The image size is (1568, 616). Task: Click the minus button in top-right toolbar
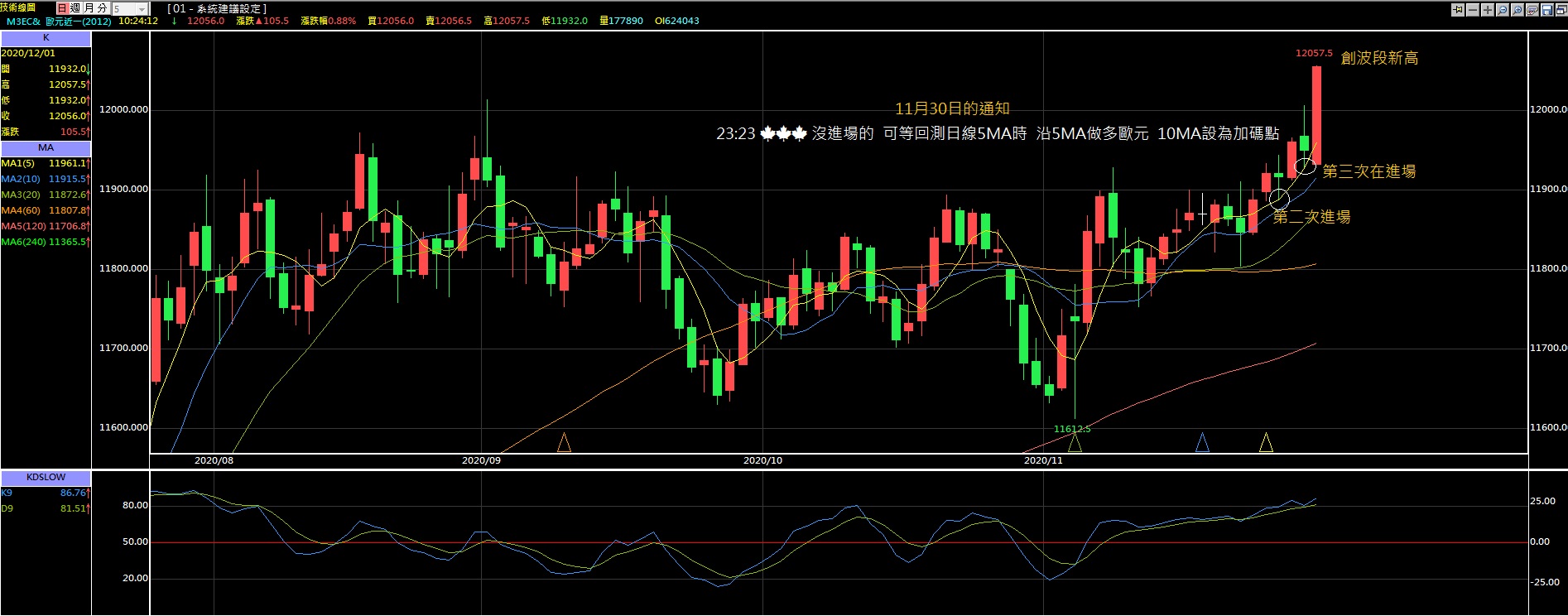1473,10
